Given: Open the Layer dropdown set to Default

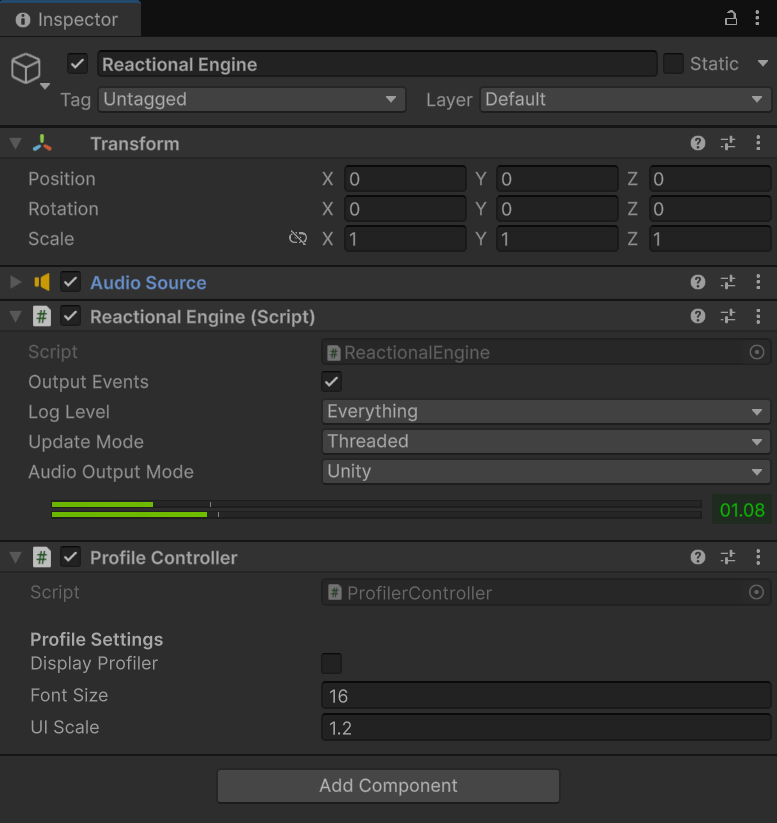Looking at the screenshot, I should [x=625, y=100].
